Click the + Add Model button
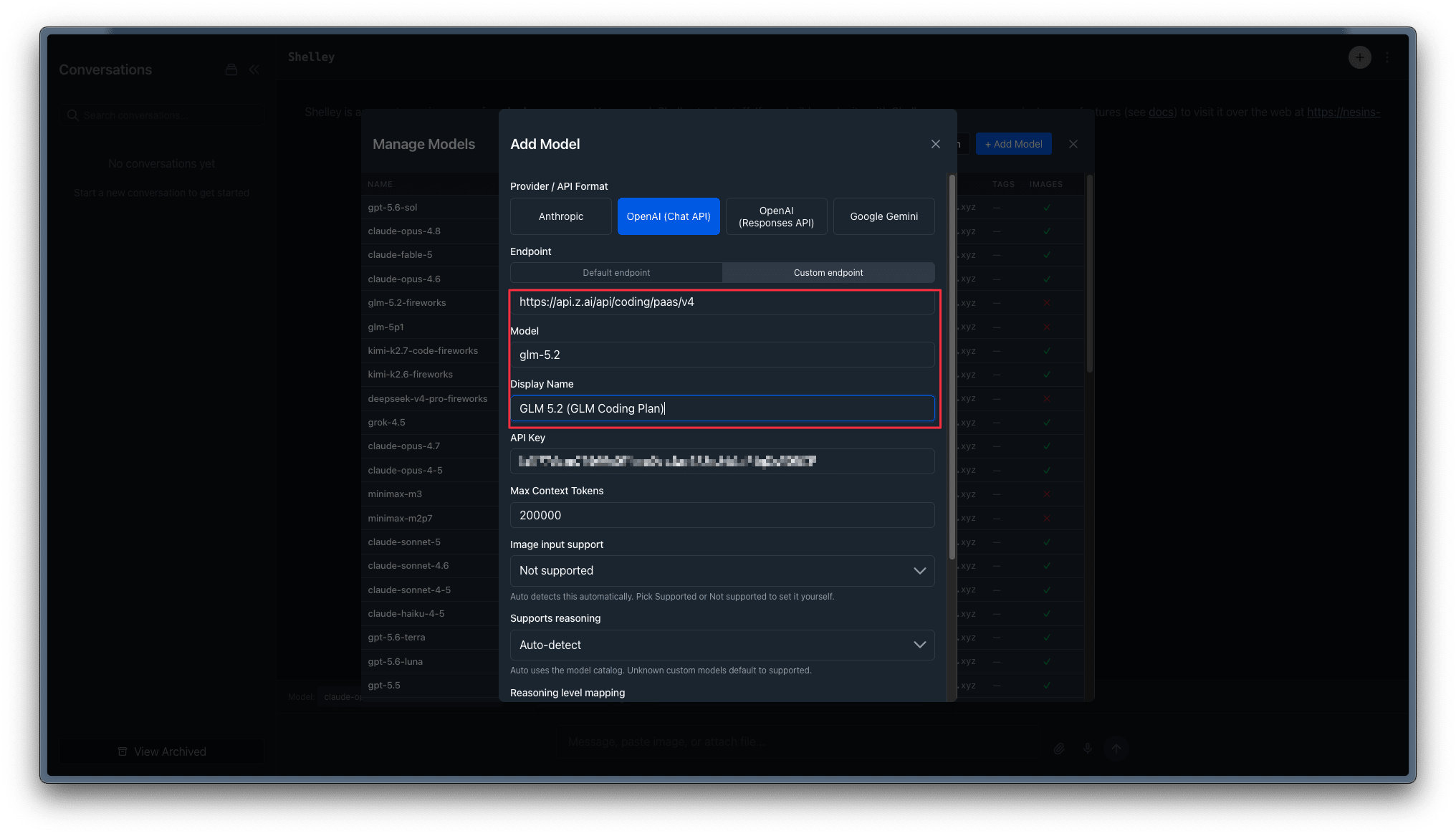 1013,144
